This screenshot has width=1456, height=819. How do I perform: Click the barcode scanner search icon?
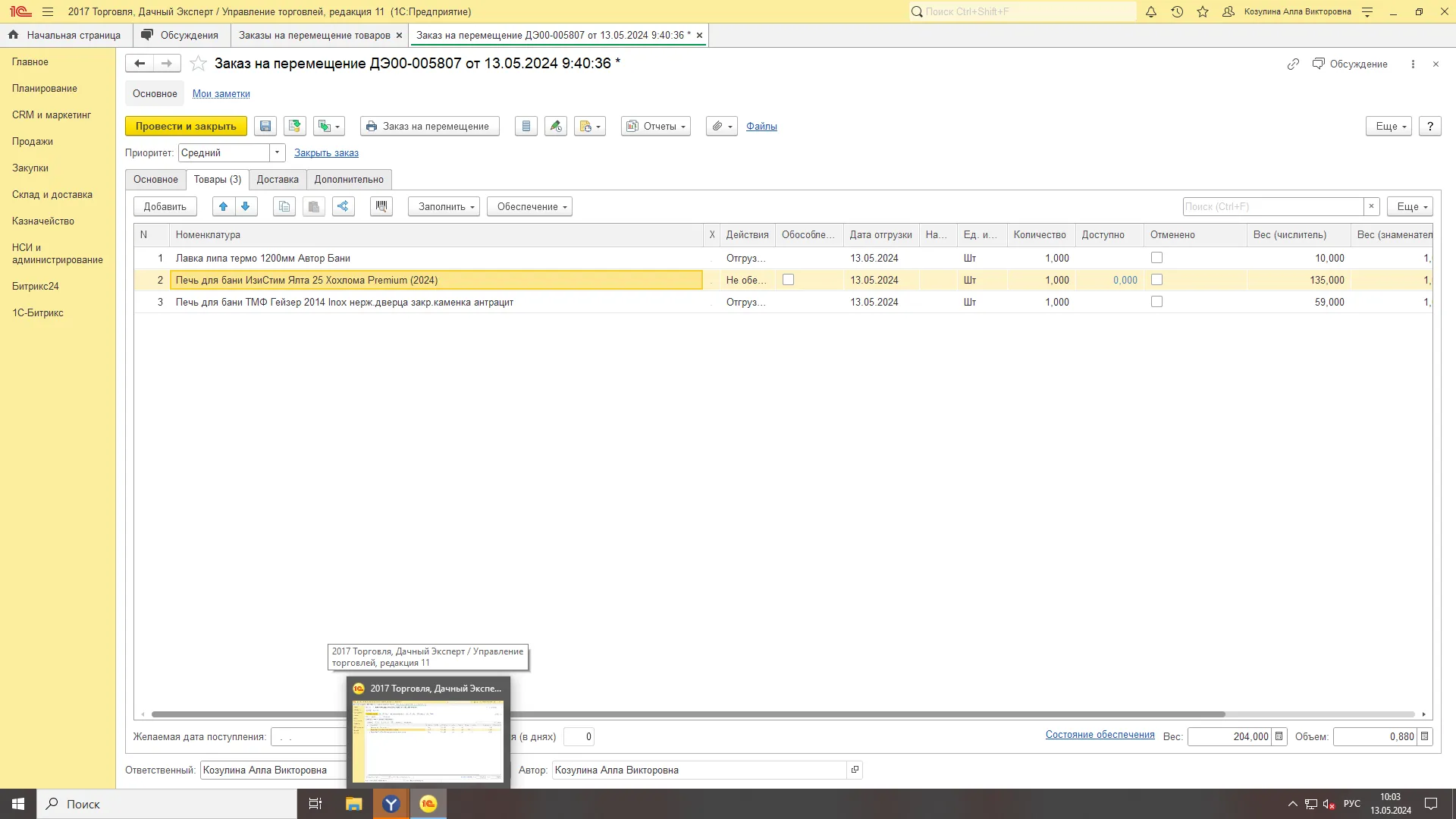tap(381, 206)
